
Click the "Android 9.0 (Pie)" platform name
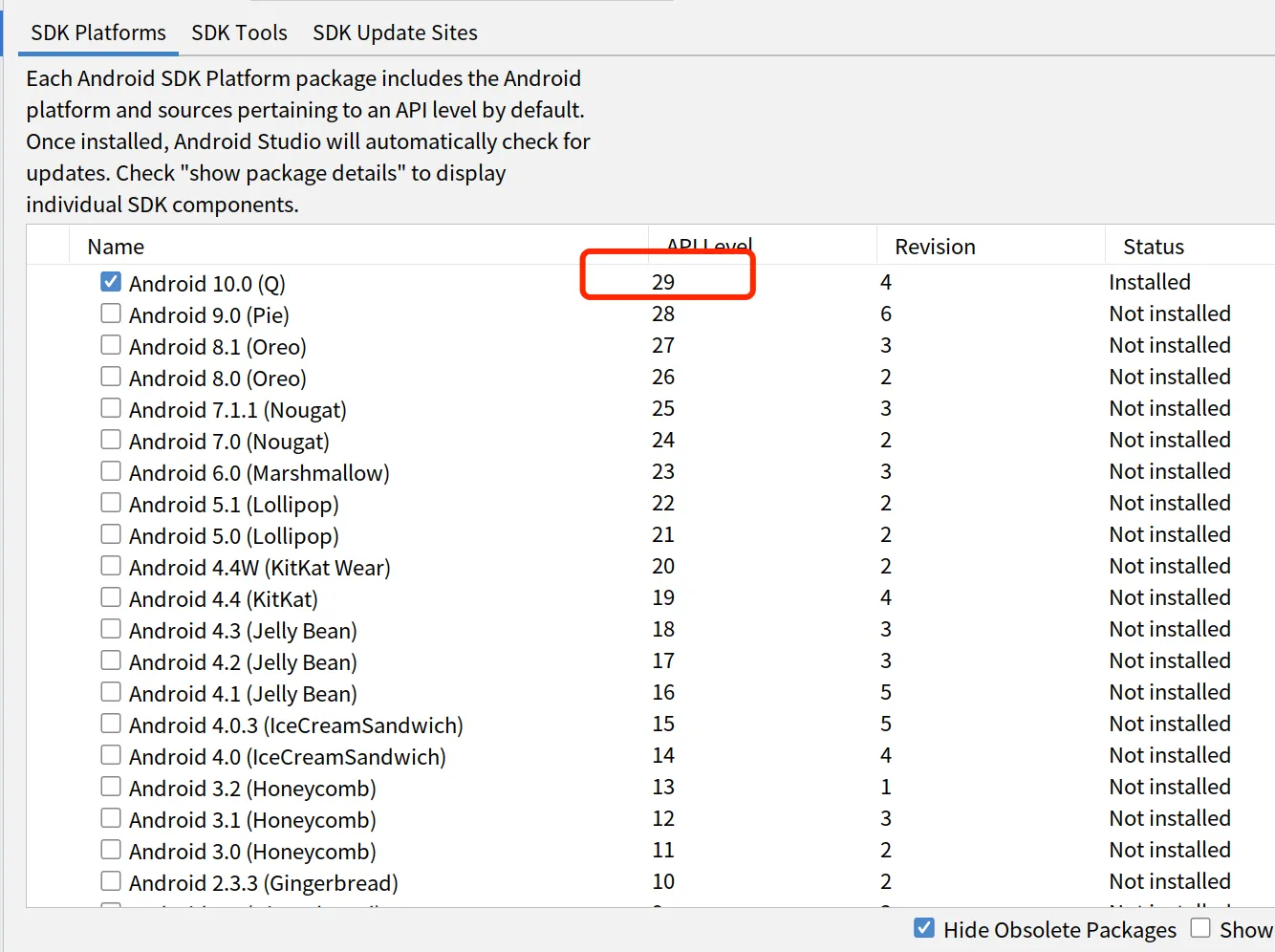click(209, 315)
